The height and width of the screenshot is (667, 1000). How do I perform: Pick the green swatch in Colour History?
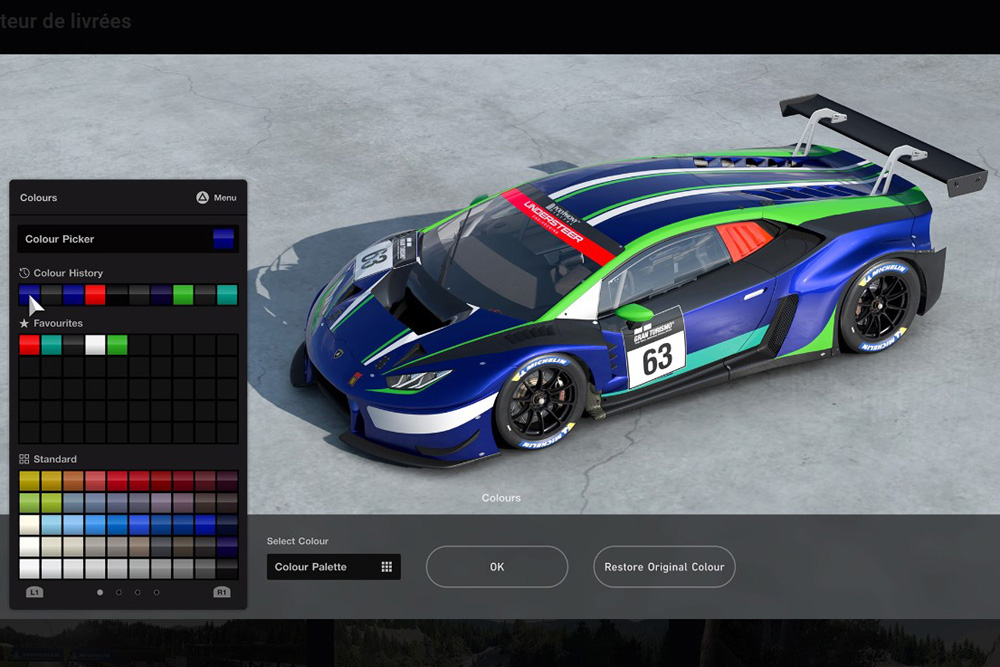pos(183,295)
